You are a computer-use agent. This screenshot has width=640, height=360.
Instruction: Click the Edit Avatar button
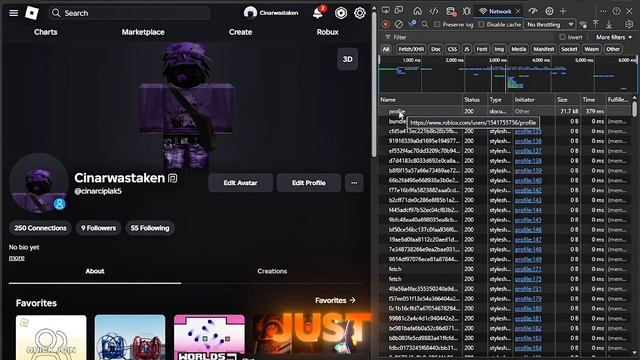(x=240, y=183)
